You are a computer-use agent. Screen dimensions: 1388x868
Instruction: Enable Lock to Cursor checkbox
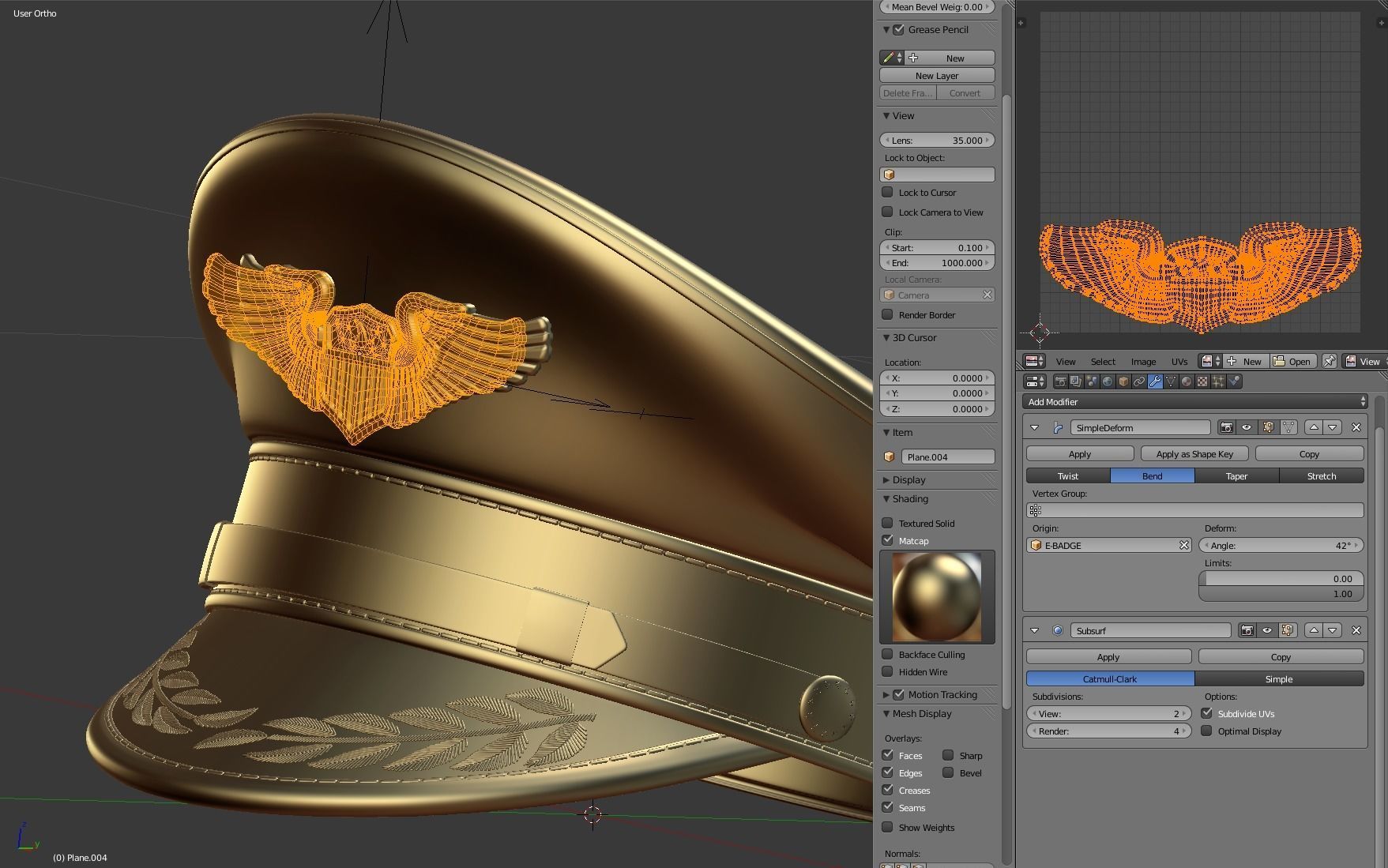887,192
